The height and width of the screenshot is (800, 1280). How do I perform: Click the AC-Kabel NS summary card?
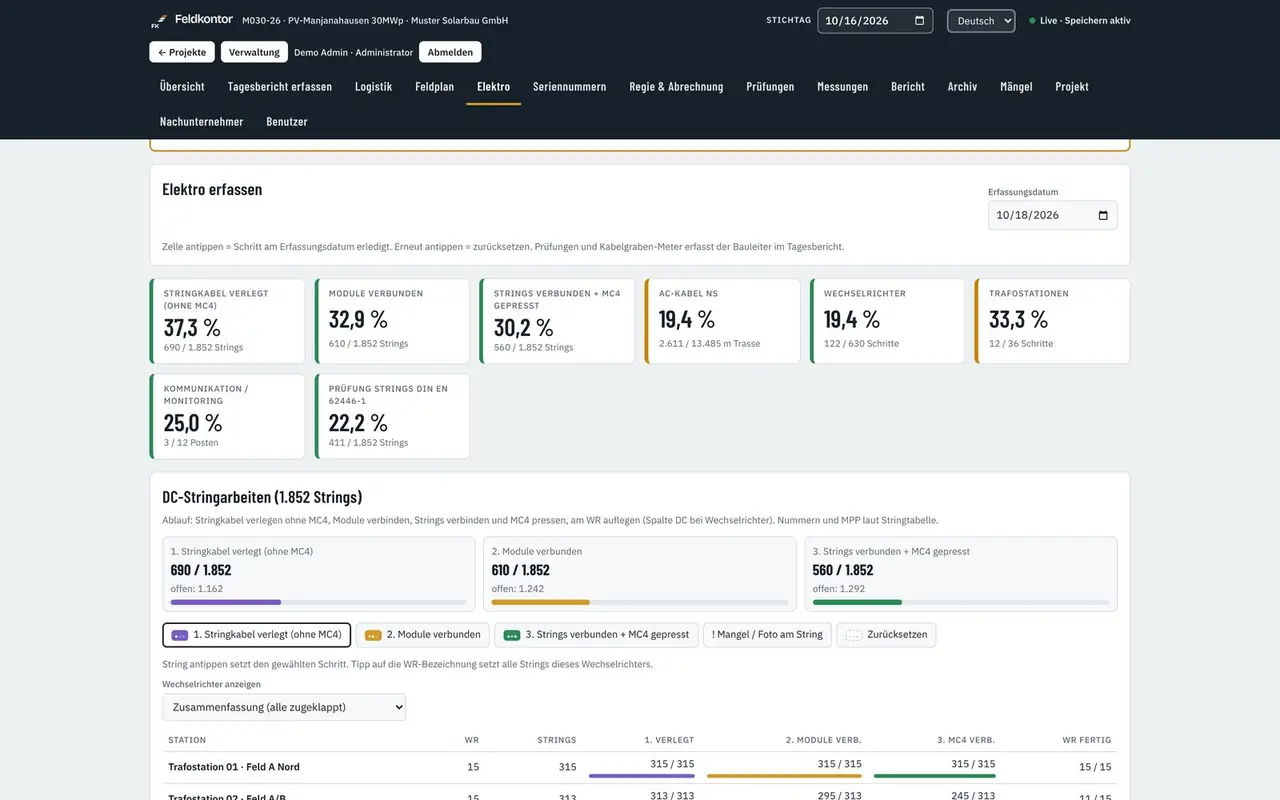click(x=723, y=321)
